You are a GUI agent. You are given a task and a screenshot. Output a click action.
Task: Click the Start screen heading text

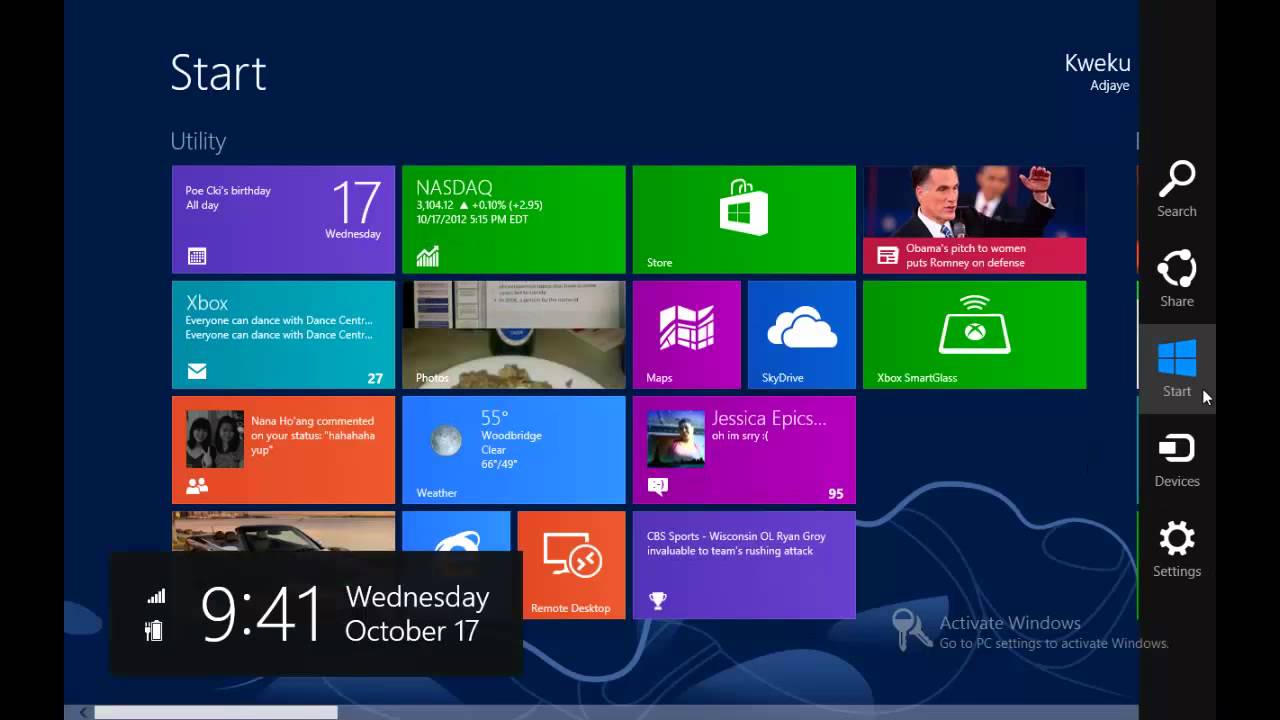coord(218,73)
